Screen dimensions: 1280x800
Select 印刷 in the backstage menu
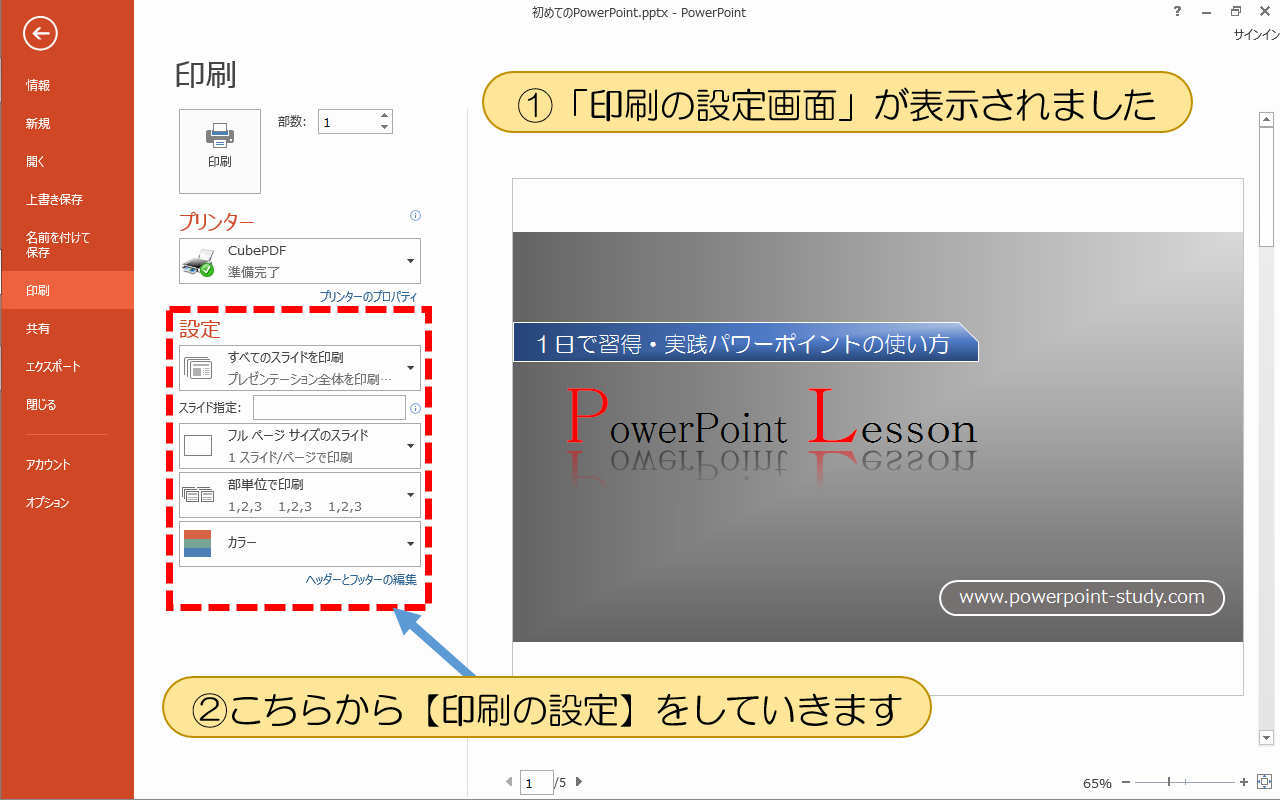67,291
